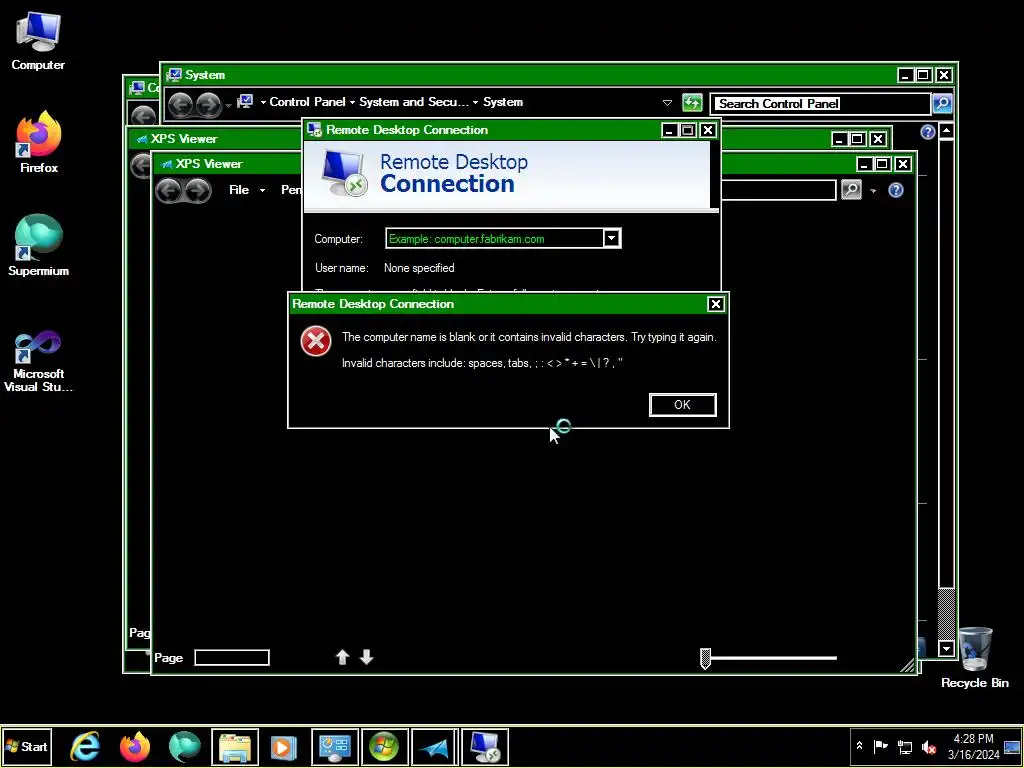Open XPS Viewer help icon
This screenshot has height=768, width=1024.
click(x=896, y=190)
